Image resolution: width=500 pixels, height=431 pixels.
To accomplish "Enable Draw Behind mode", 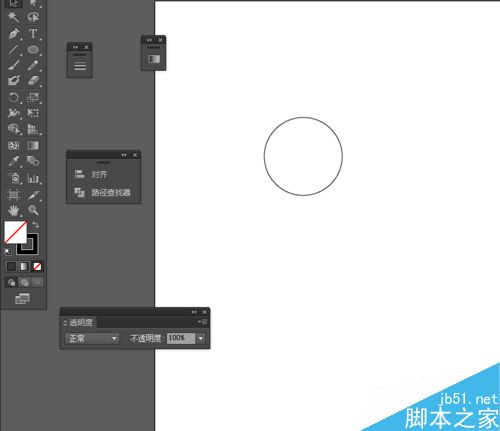I will coord(24,283).
